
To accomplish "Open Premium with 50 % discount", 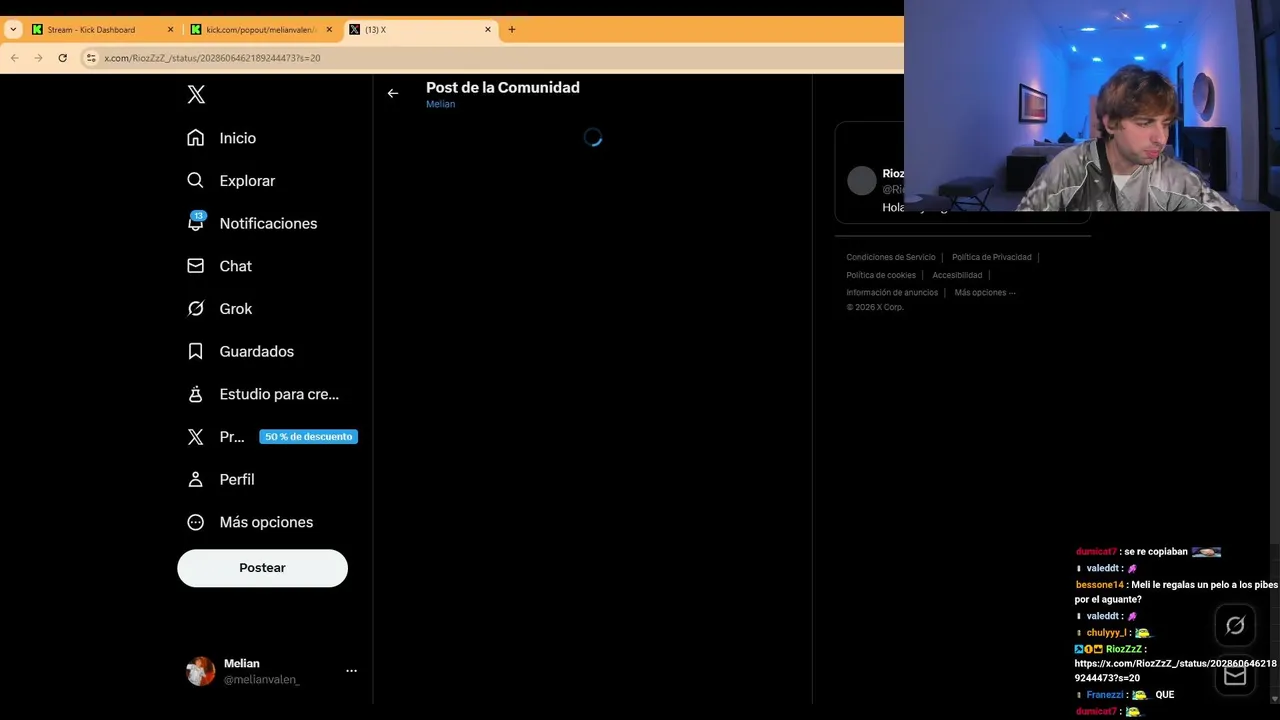I will click(x=272, y=437).
